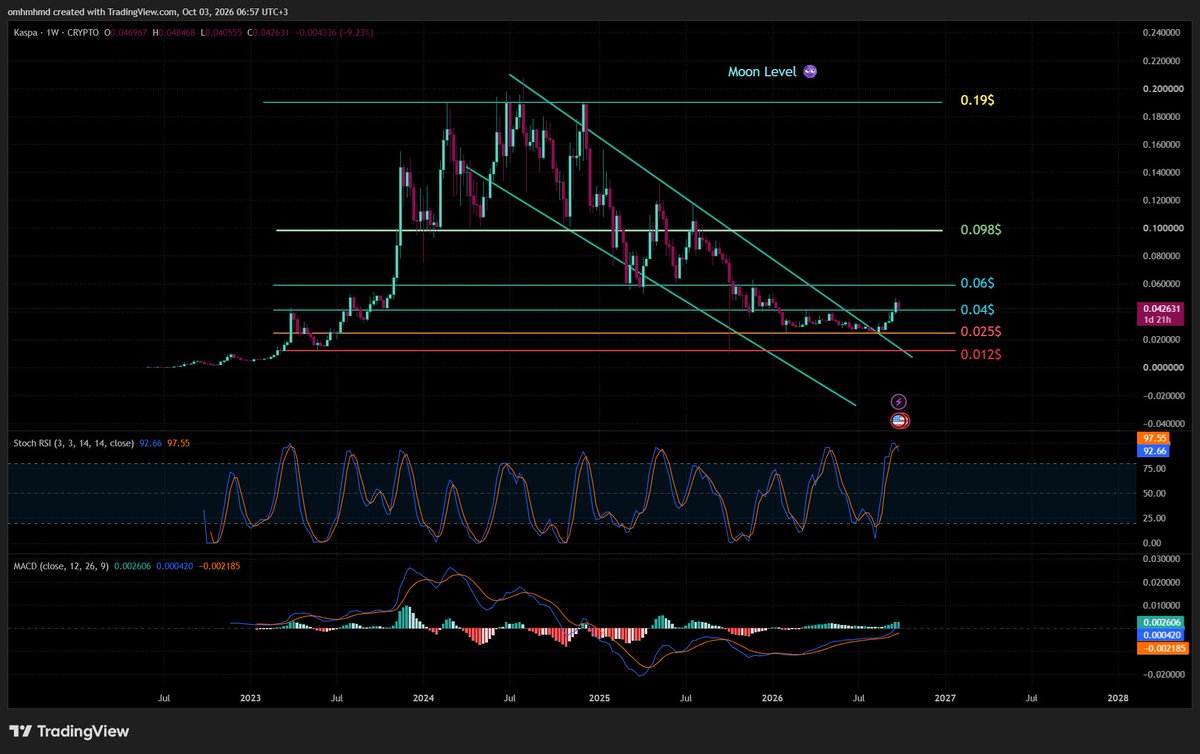Viewport: 1200px width, 754px height.
Task: Select the yellow "0.19$" price label
Action: click(979, 101)
